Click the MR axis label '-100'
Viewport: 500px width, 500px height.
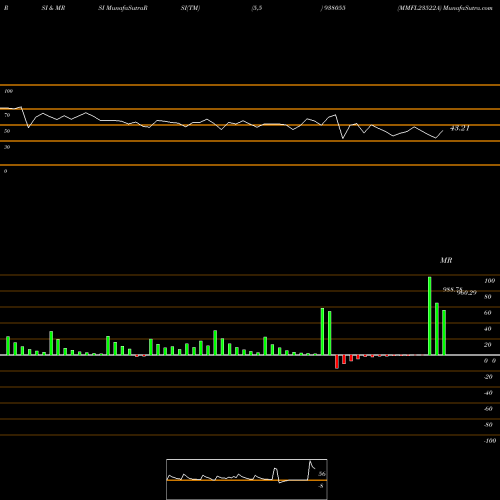490,441
